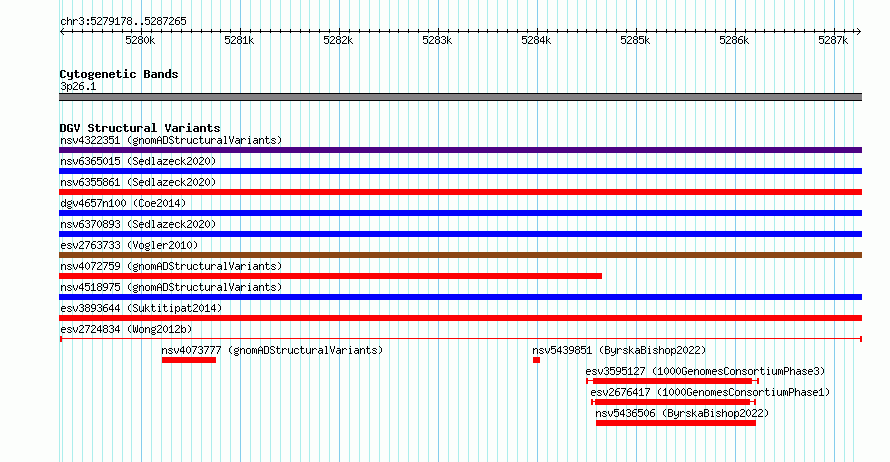The height and width of the screenshot is (462, 890).
Task: Click the Cytogenetic Bands track title
Action: click(119, 74)
